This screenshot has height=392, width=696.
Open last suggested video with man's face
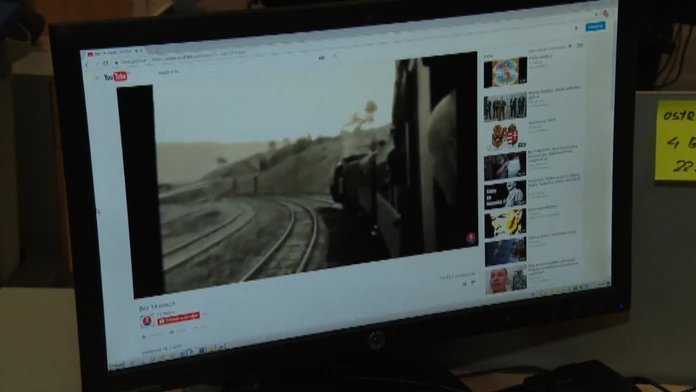(x=506, y=279)
